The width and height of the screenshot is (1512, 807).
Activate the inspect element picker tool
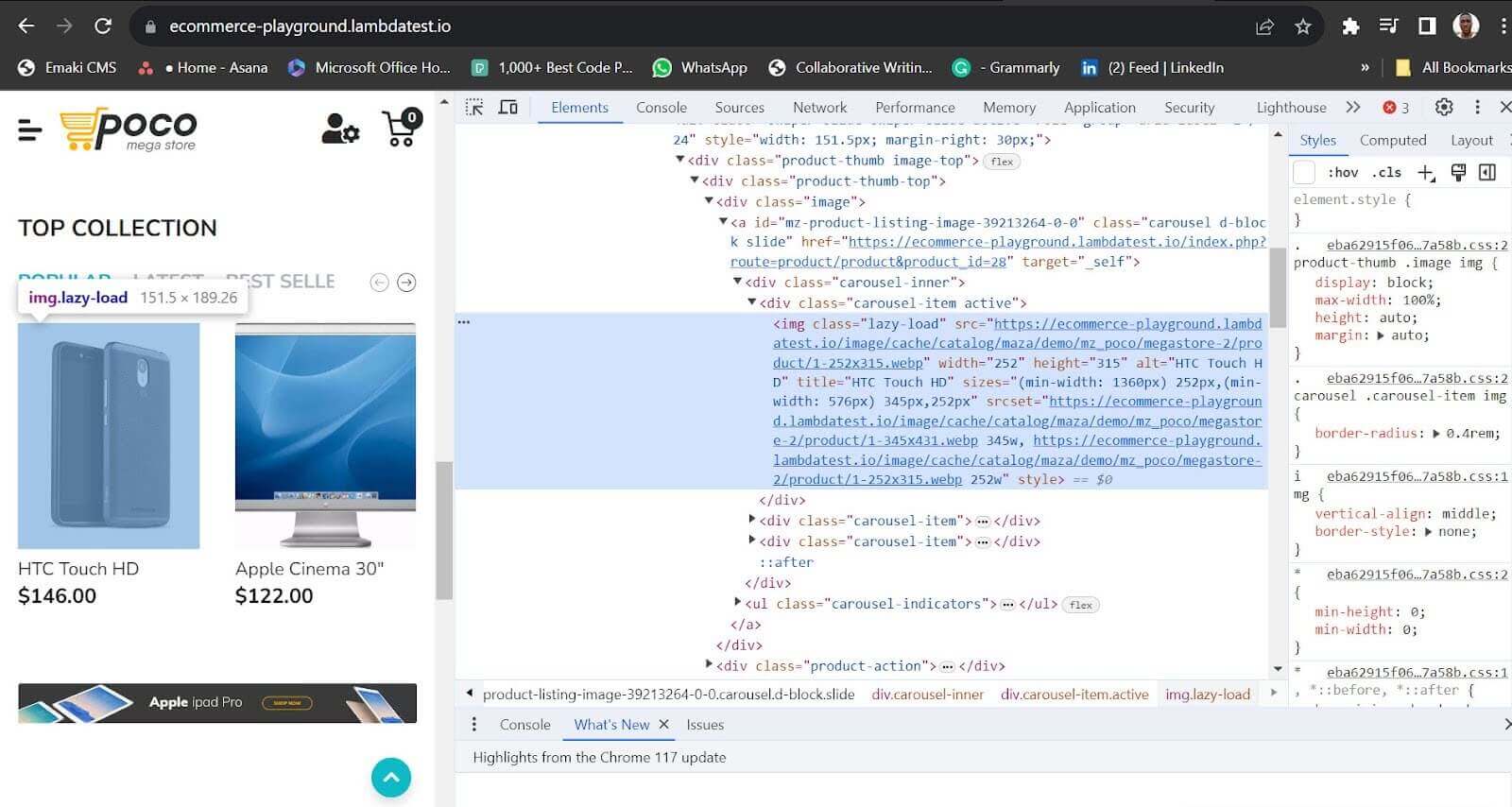click(474, 107)
